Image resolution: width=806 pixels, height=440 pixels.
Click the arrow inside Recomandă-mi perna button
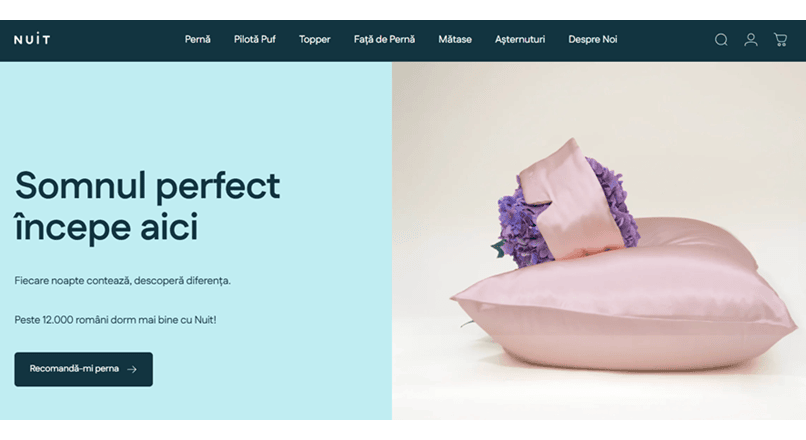(132, 369)
